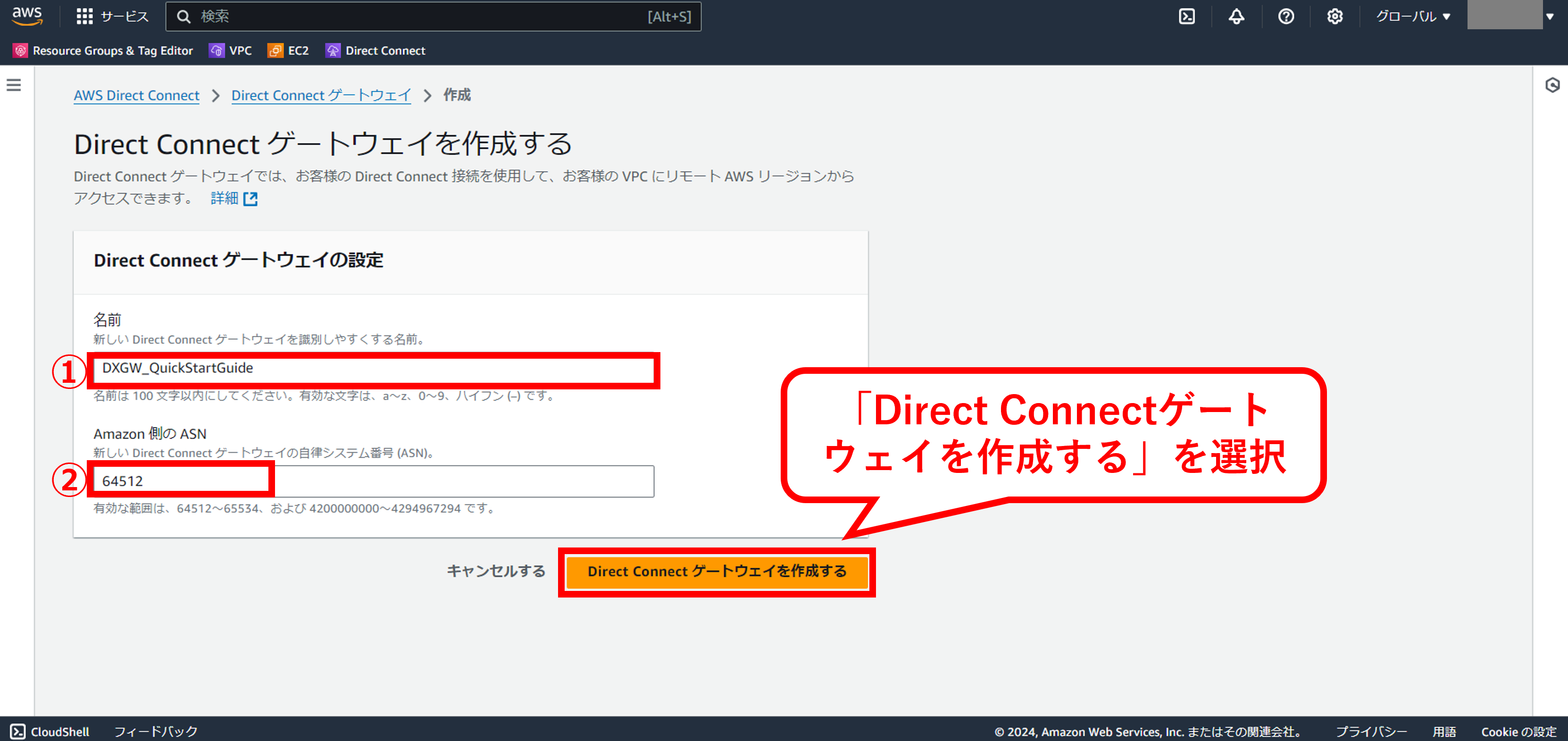Click the Direct Connect ゲートウェイの設定 heading
Viewport: 1568px width, 741px height.
coord(238,260)
